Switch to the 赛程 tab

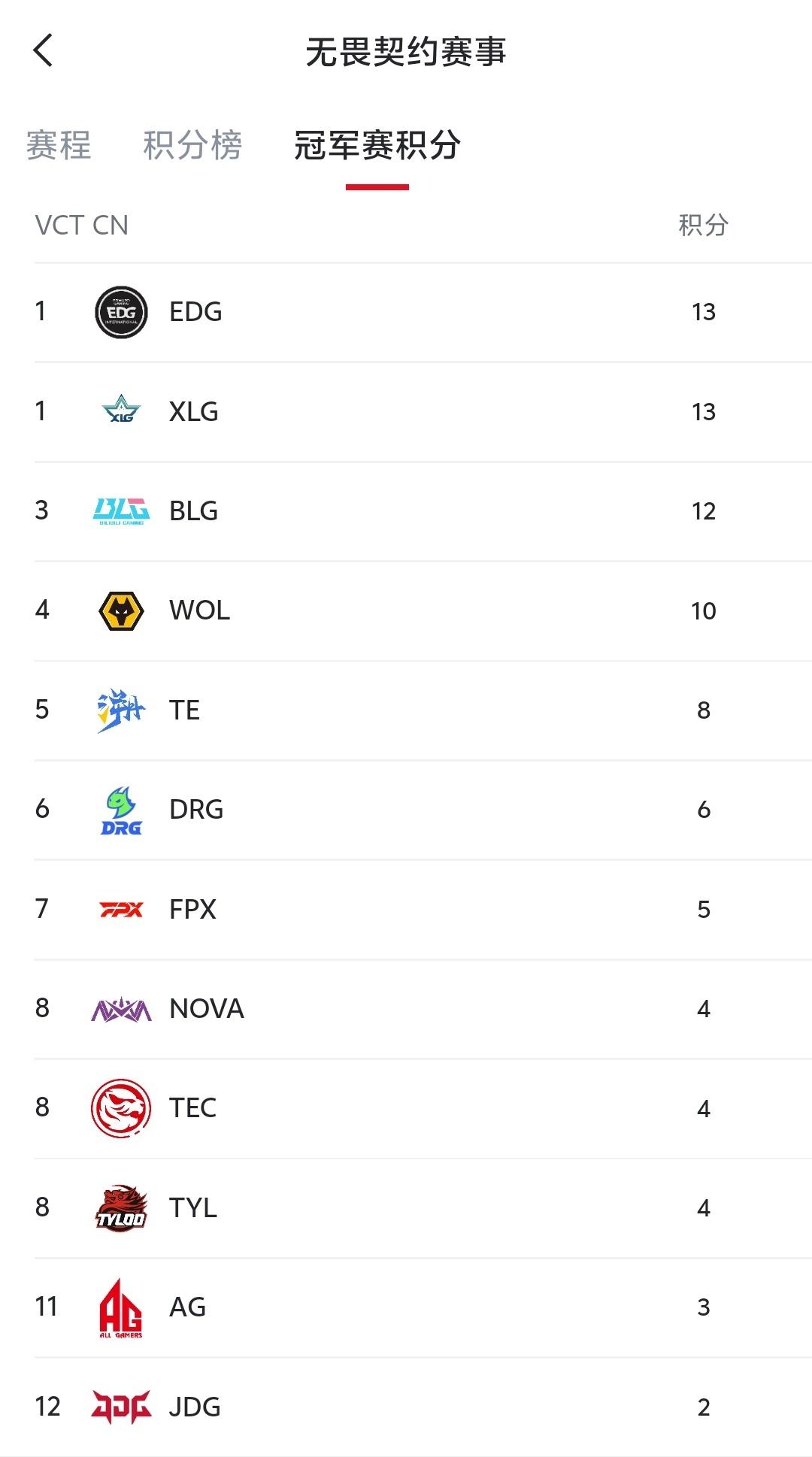[59, 145]
